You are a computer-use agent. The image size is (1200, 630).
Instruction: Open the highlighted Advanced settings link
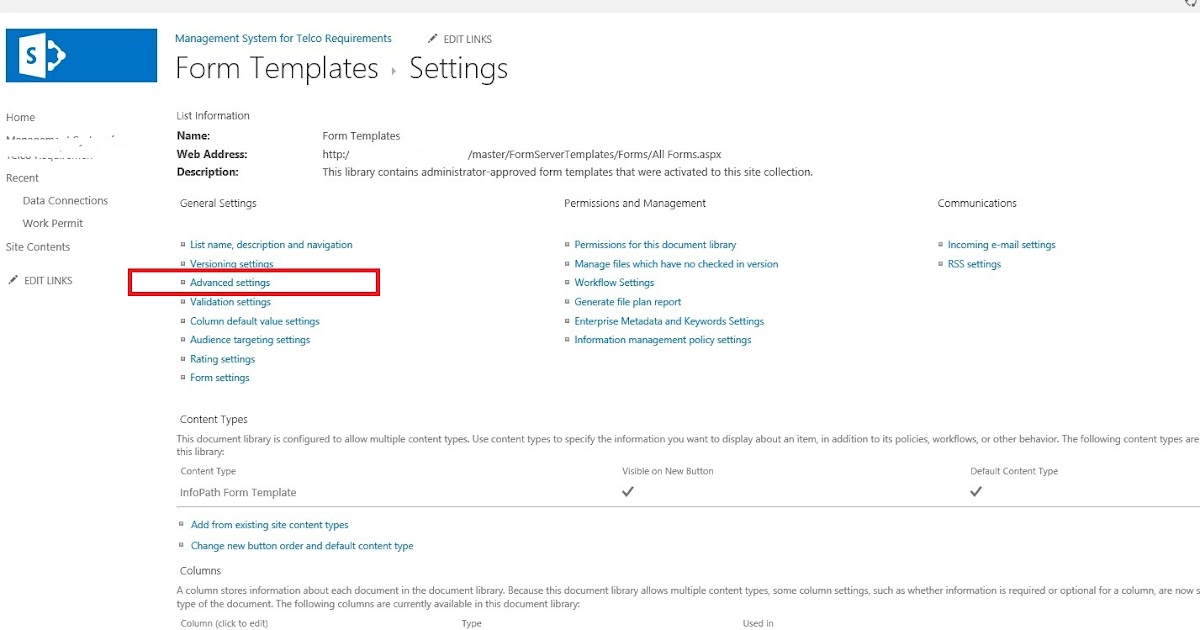(232, 282)
